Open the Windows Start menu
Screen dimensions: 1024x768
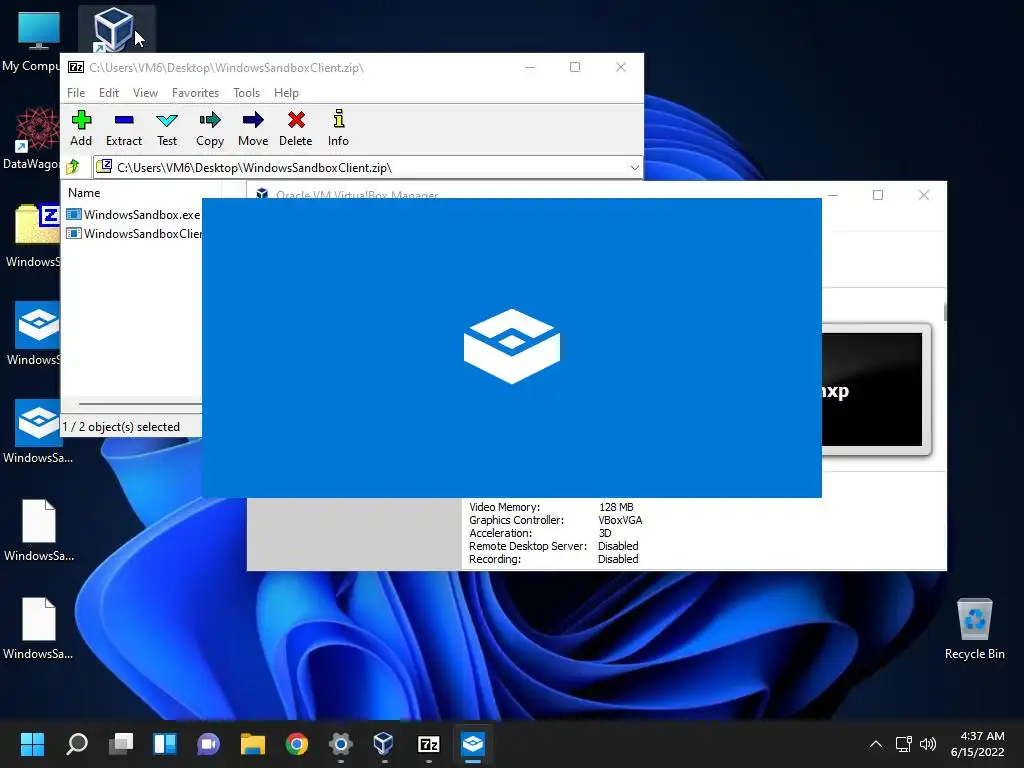pyautogui.click(x=33, y=744)
